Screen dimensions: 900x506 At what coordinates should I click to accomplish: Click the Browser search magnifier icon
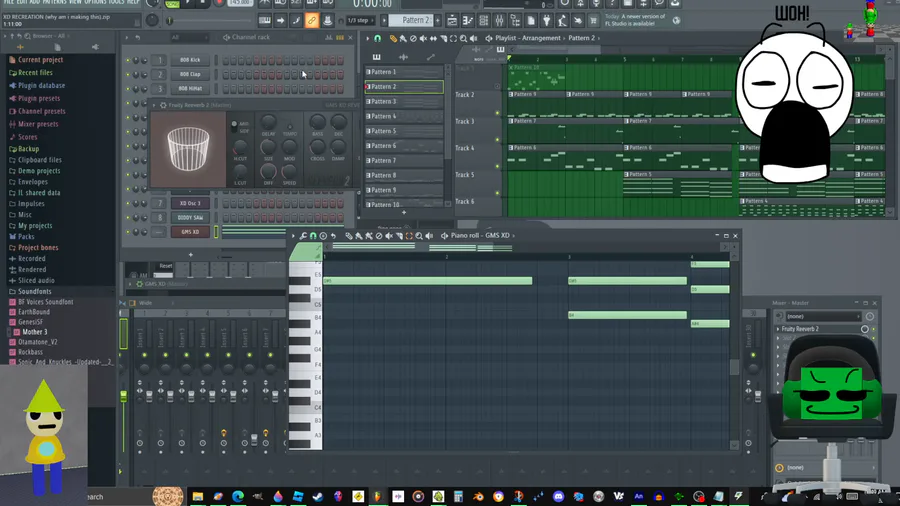coord(27,36)
